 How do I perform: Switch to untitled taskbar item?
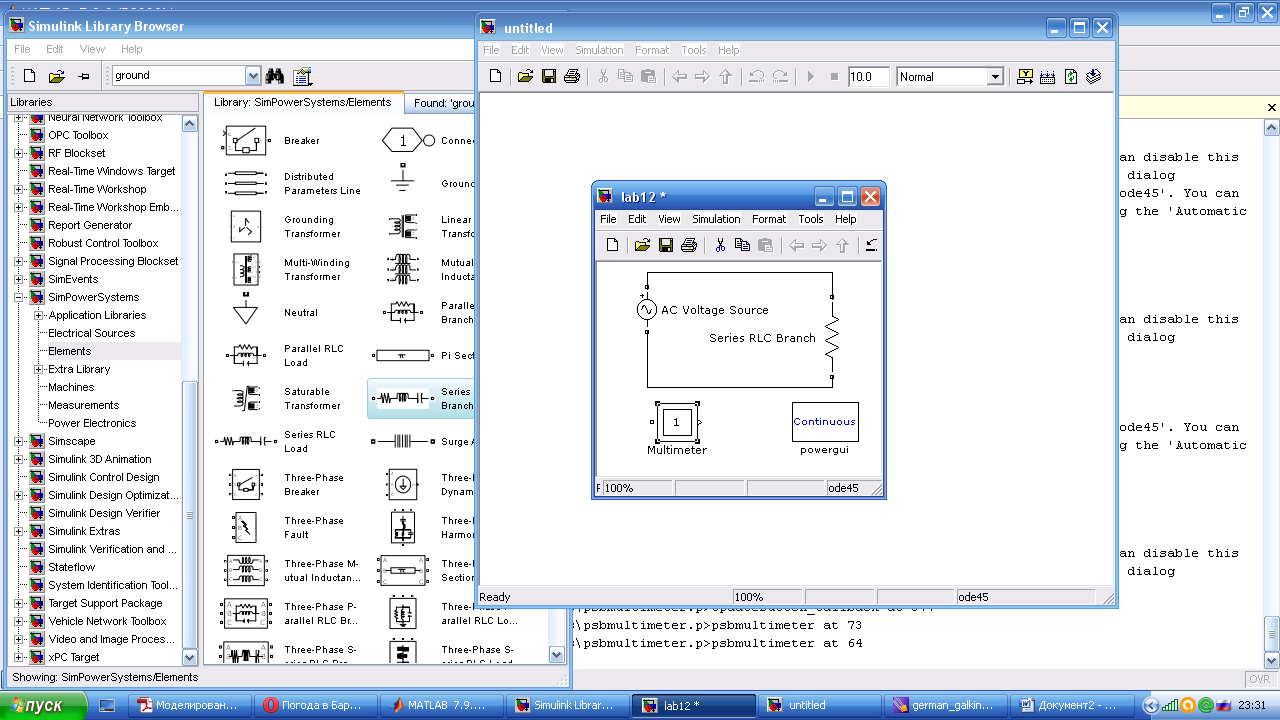click(x=819, y=705)
